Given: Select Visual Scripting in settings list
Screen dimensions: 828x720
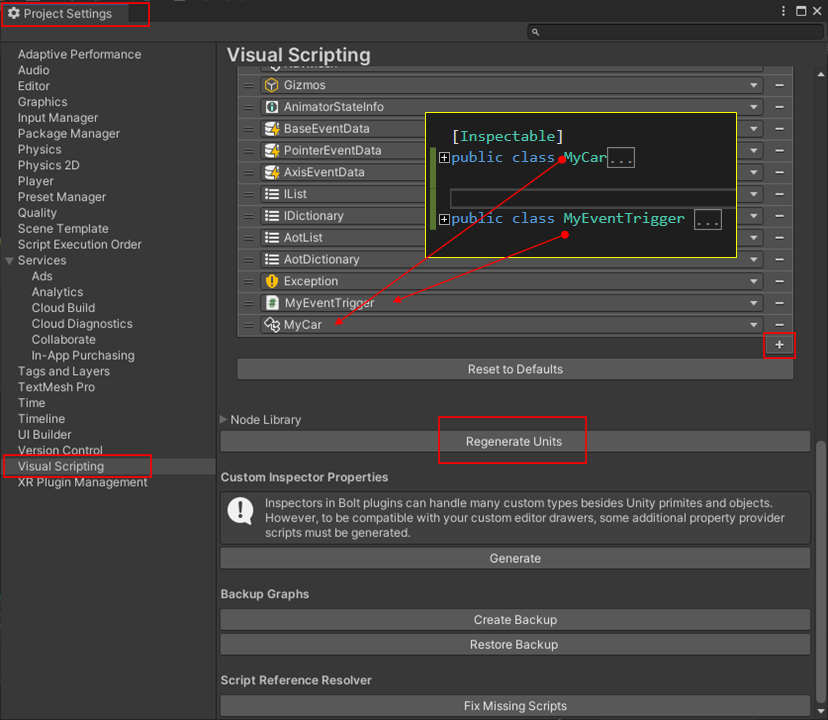Looking at the screenshot, I should pos(61,466).
